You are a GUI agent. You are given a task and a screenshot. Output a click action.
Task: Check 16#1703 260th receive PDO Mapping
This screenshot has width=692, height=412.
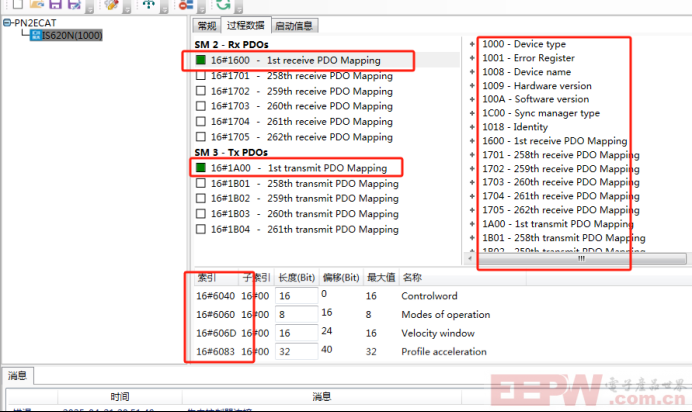coord(201,106)
